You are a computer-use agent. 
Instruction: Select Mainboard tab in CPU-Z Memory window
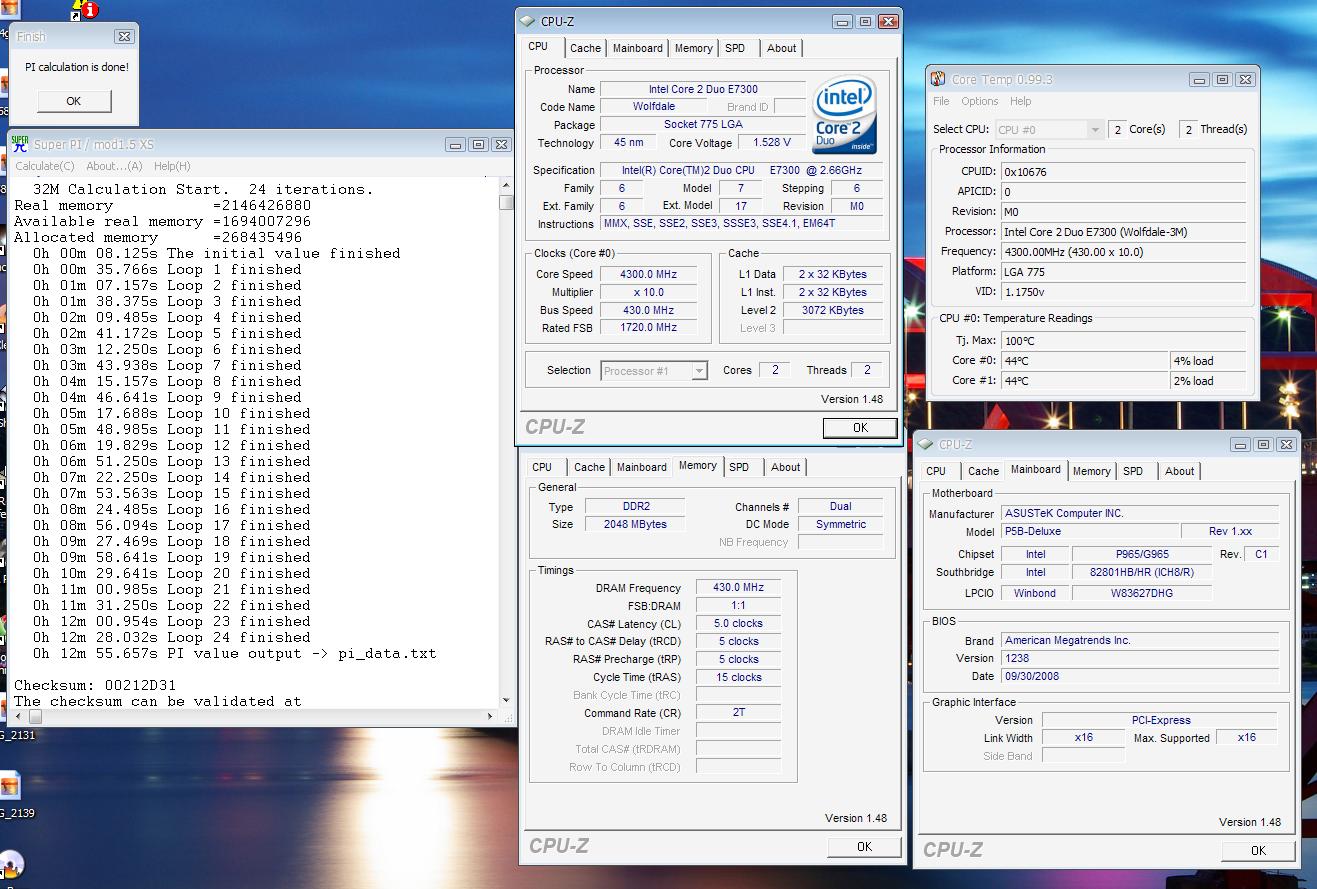tap(642, 467)
